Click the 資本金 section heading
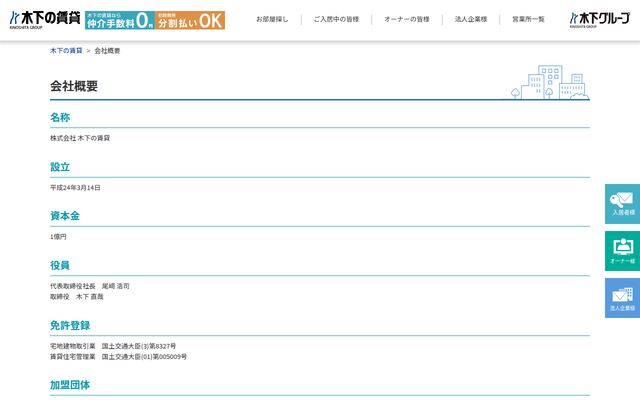This screenshot has width=640, height=400. (x=65, y=216)
